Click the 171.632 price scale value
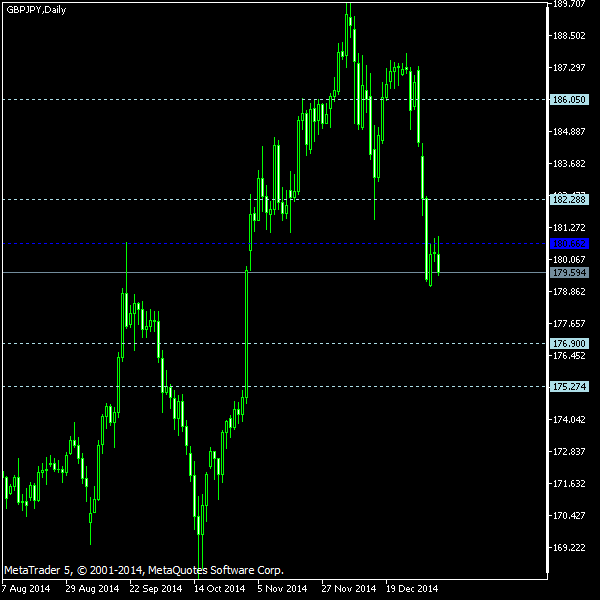Viewport: 600px width, 600px height. 569,484
